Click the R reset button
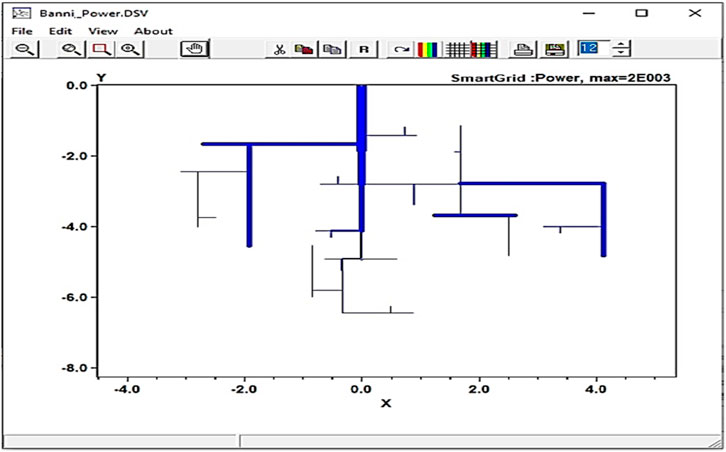This screenshot has height=452, width=726. click(x=364, y=49)
